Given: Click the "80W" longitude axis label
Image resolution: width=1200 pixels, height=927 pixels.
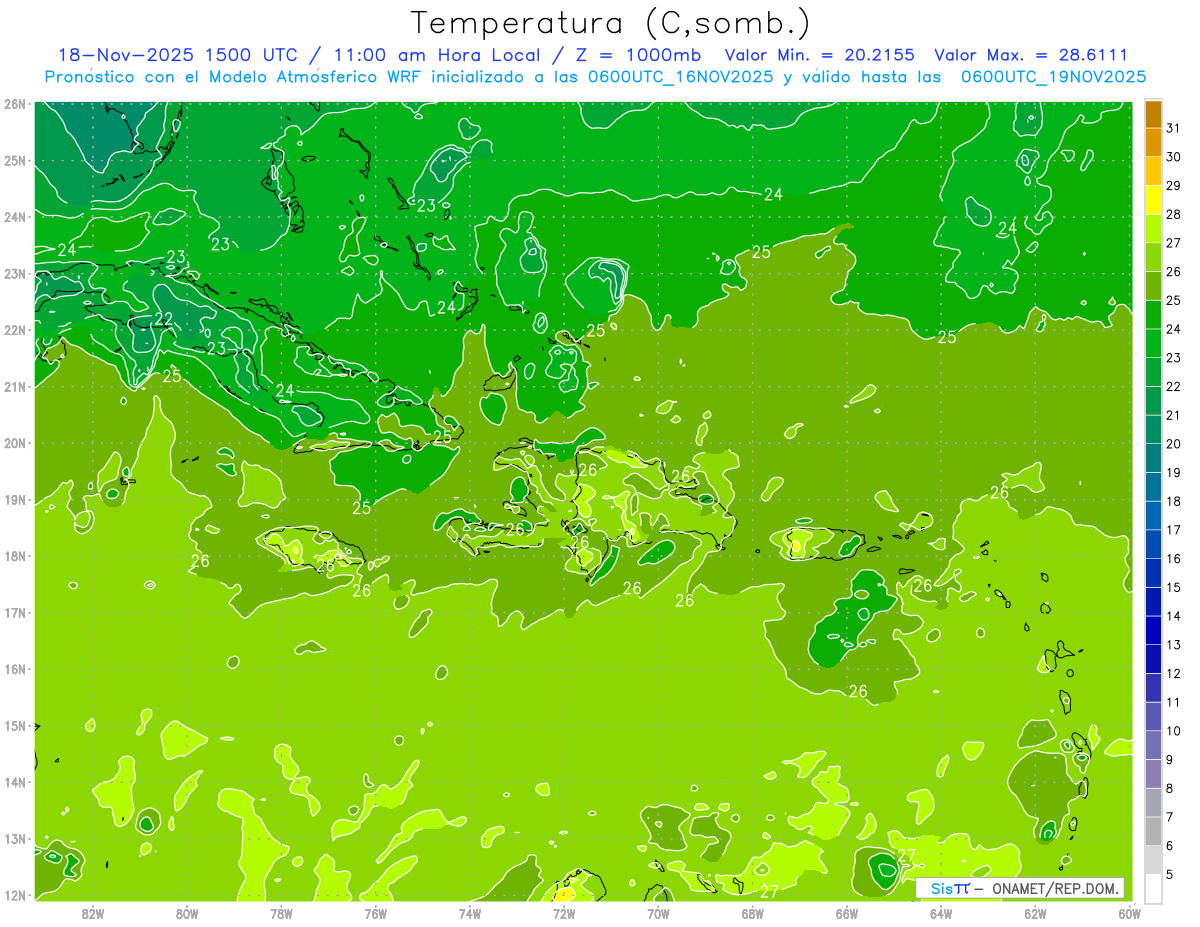Looking at the screenshot, I should coord(187,913).
